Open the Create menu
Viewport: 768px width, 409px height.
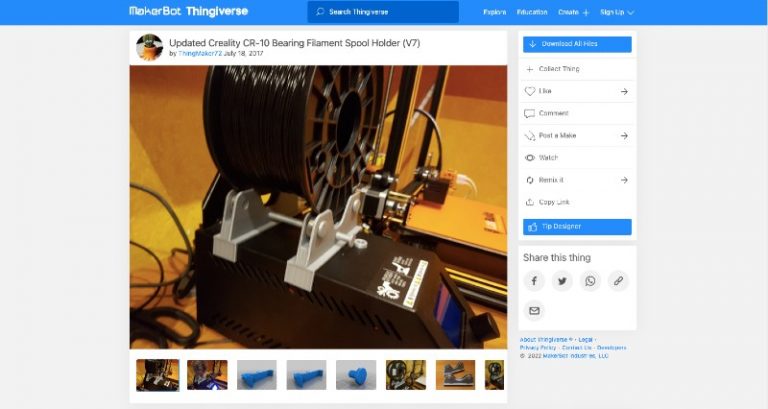[573, 12]
